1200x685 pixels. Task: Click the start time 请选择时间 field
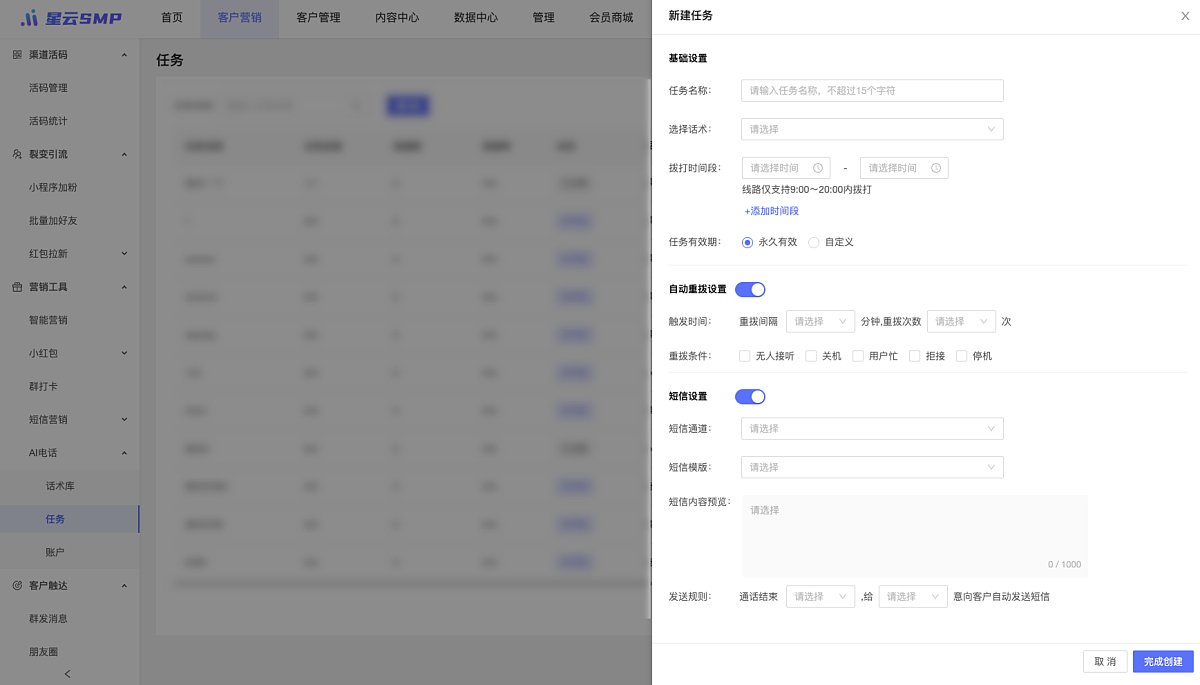click(x=786, y=168)
